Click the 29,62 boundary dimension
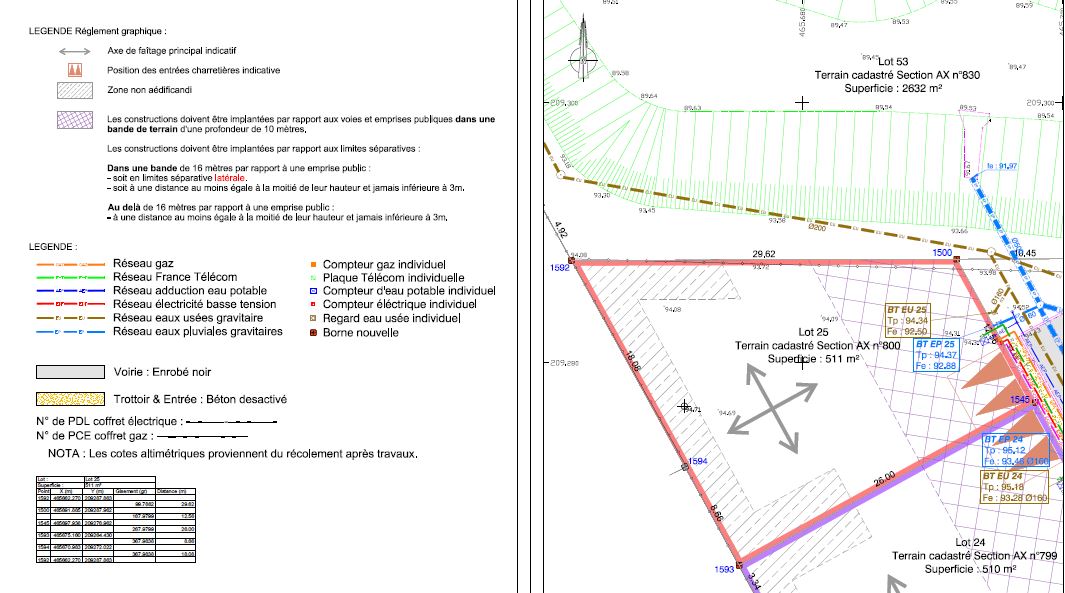 tap(764, 254)
